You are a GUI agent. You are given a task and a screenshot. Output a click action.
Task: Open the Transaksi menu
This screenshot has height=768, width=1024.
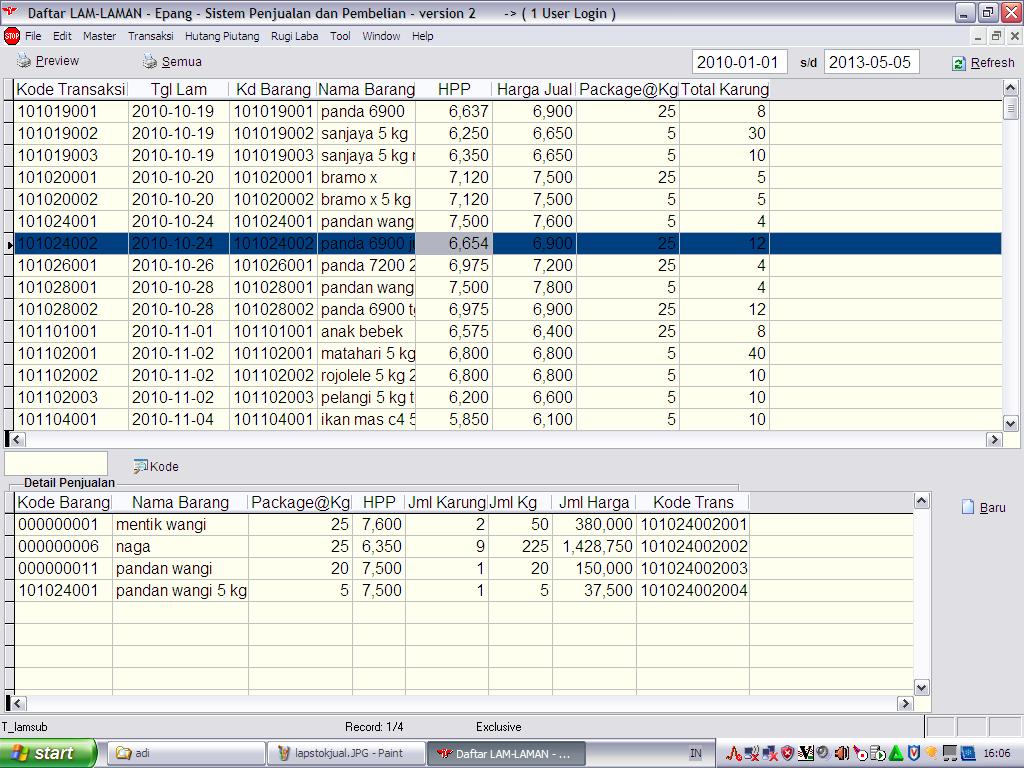(150, 36)
